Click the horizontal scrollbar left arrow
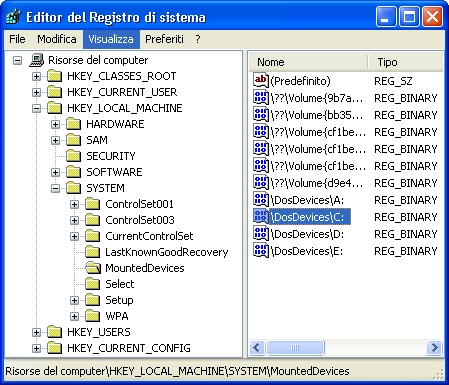Image resolution: width=449 pixels, height=385 pixels. 257,348
